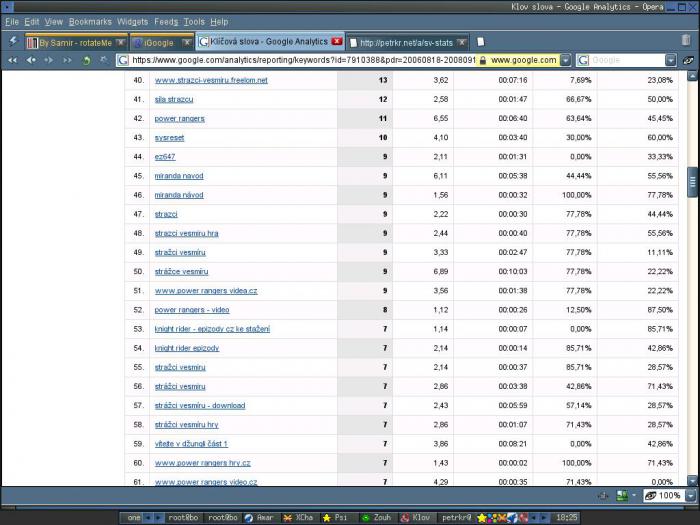The image size is (700, 525).
Task: Click percentage 87,50% in row 52
Action: click(660, 310)
